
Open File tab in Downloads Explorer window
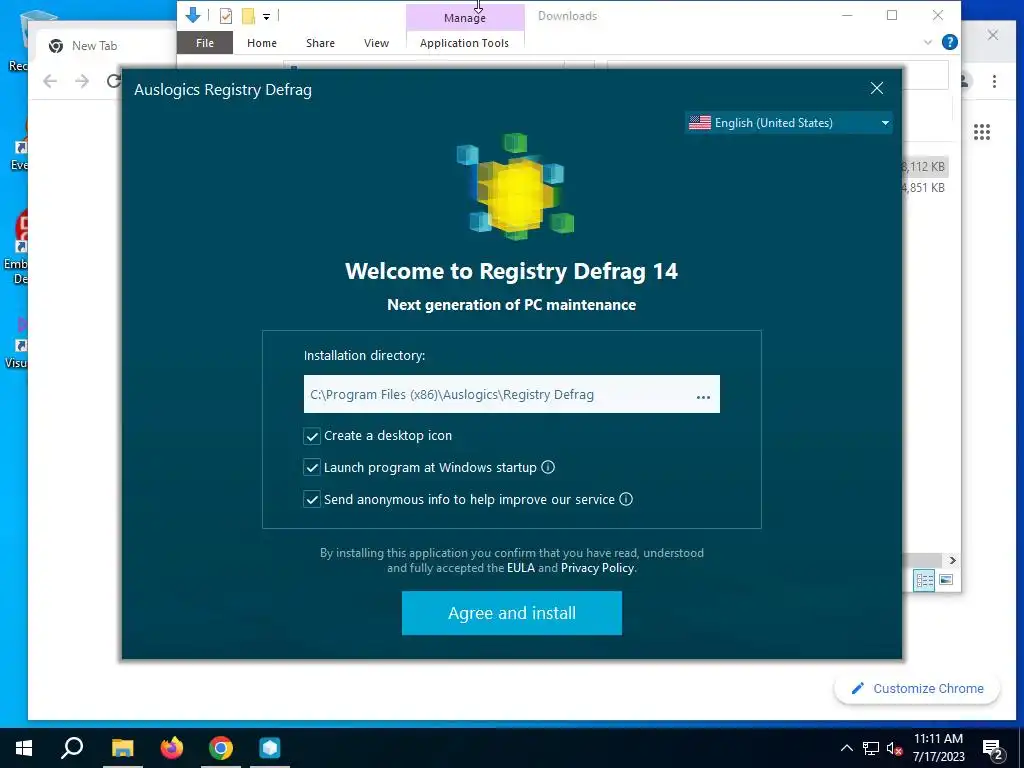point(204,42)
